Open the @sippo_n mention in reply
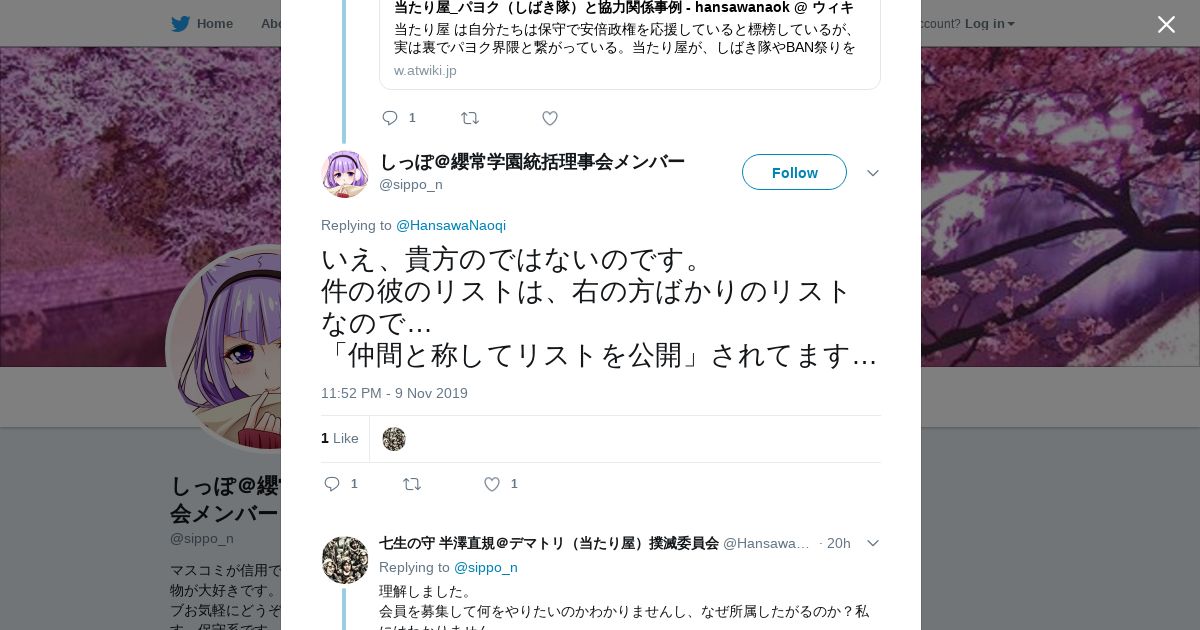The width and height of the screenshot is (1200, 630). [x=486, y=567]
